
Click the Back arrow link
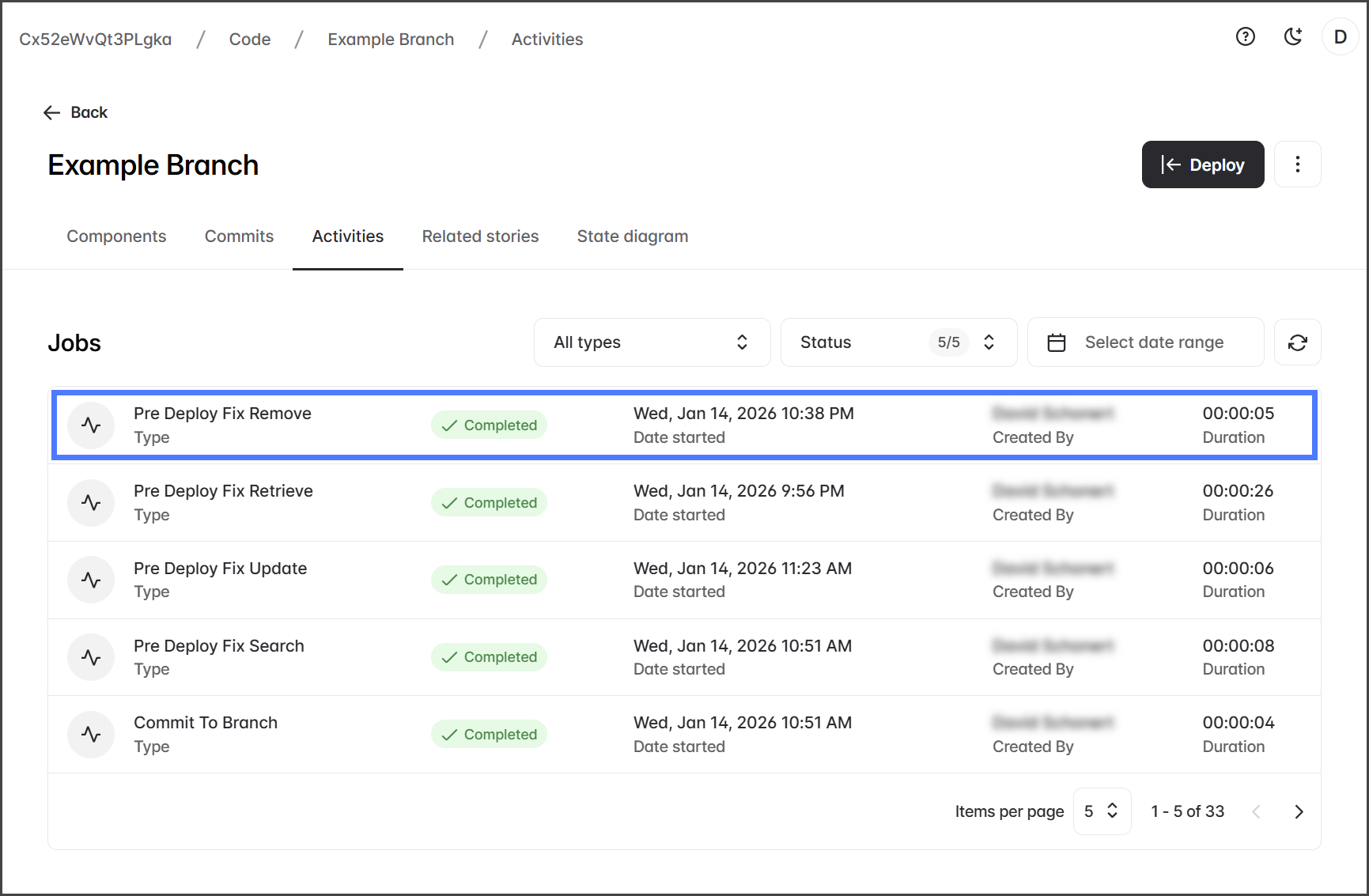(76, 112)
